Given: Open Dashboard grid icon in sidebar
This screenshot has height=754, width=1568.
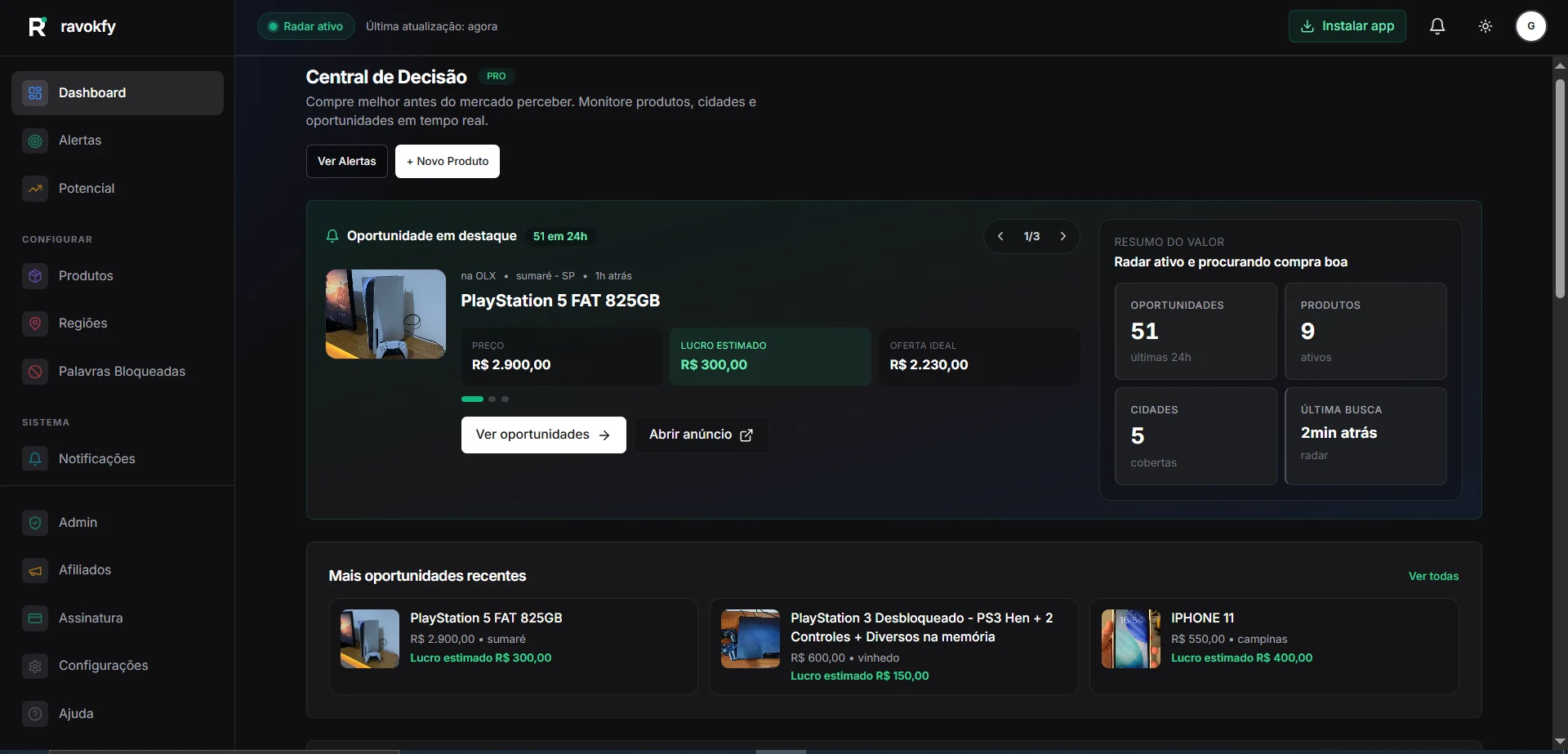Looking at the screenshot, I should (x=35, y=93).
